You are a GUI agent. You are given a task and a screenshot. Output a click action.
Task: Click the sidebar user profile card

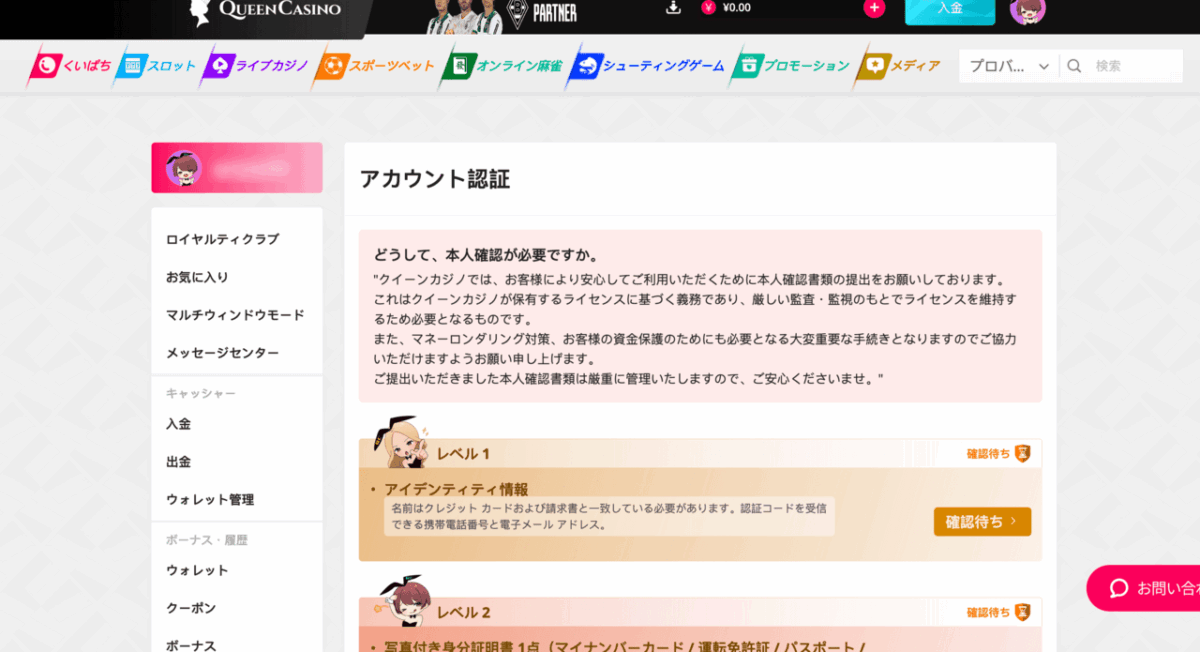click(x=237, y=168)
